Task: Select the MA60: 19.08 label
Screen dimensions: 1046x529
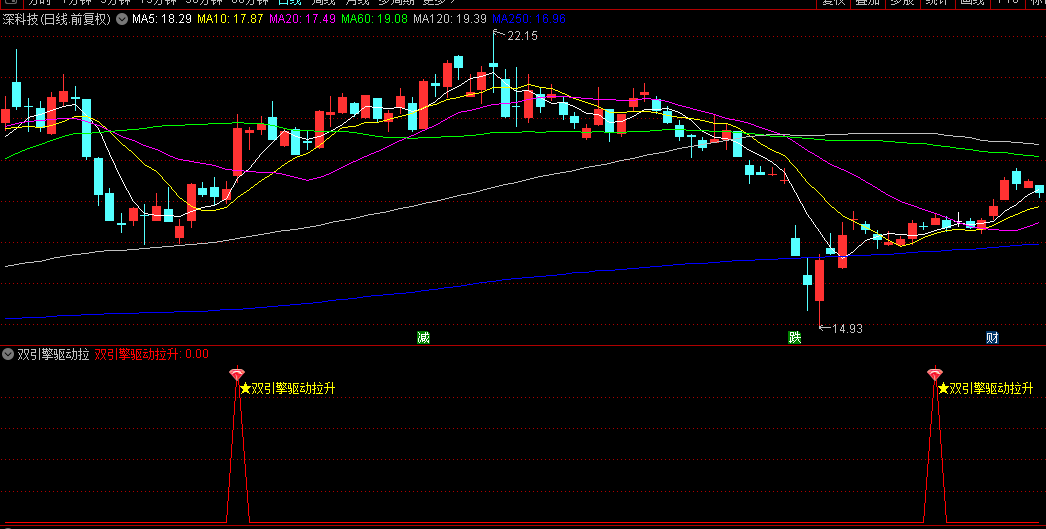Action: [374, 19]
